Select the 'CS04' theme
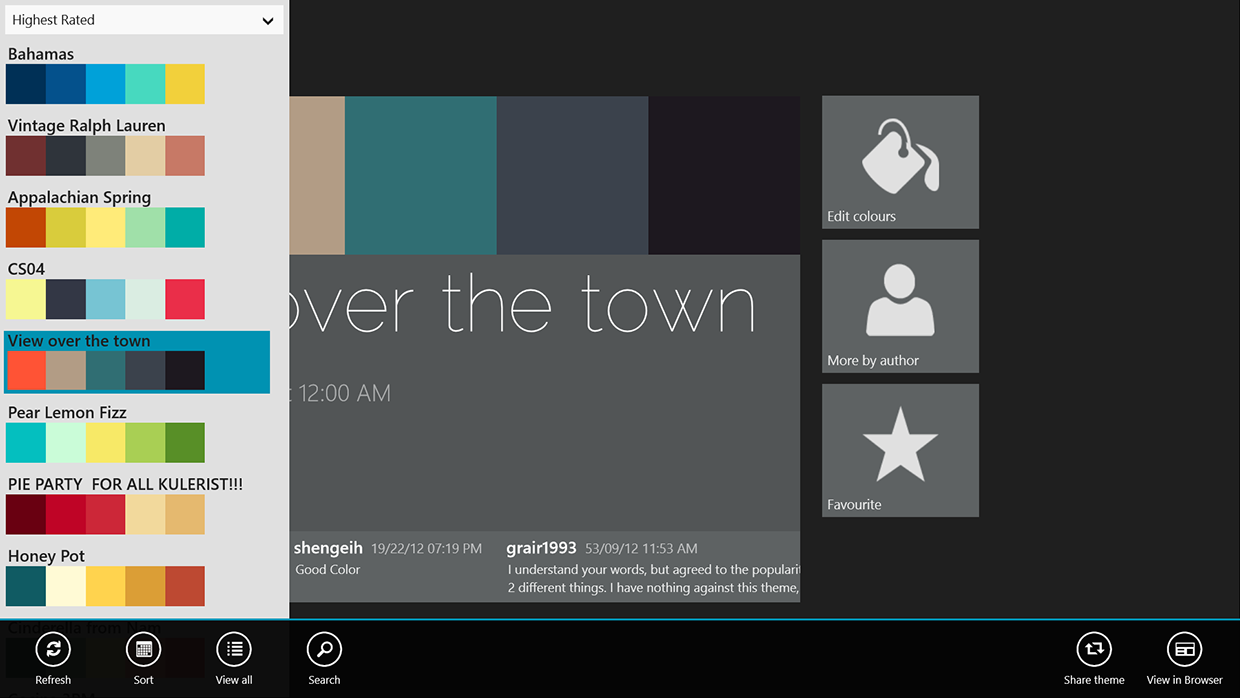1240x698 pixels. 105,299
